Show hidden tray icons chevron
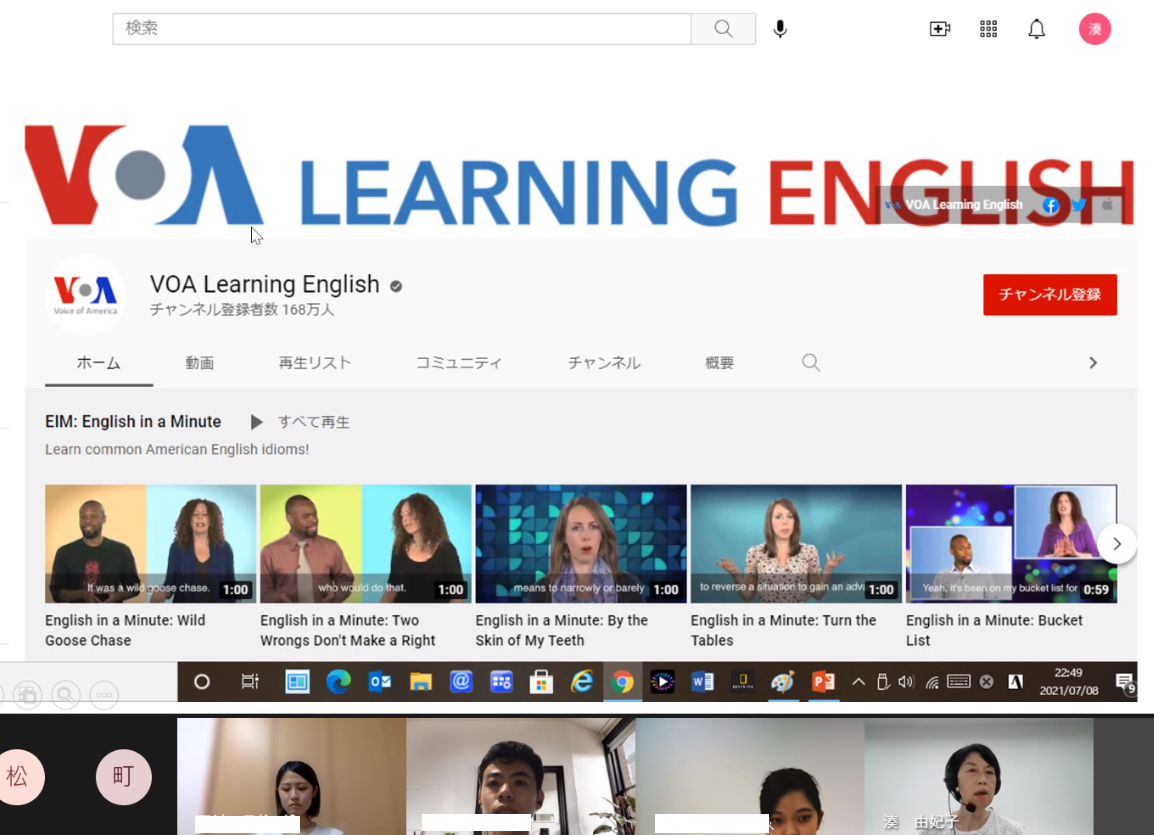This screenshot has width=1154, height=835. coord(858,682)
